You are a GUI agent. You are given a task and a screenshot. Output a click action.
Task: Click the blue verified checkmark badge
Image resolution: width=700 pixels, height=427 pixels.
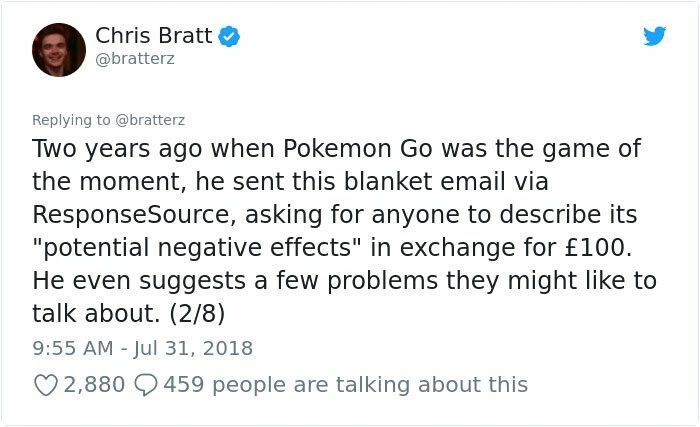coord(229,37)
